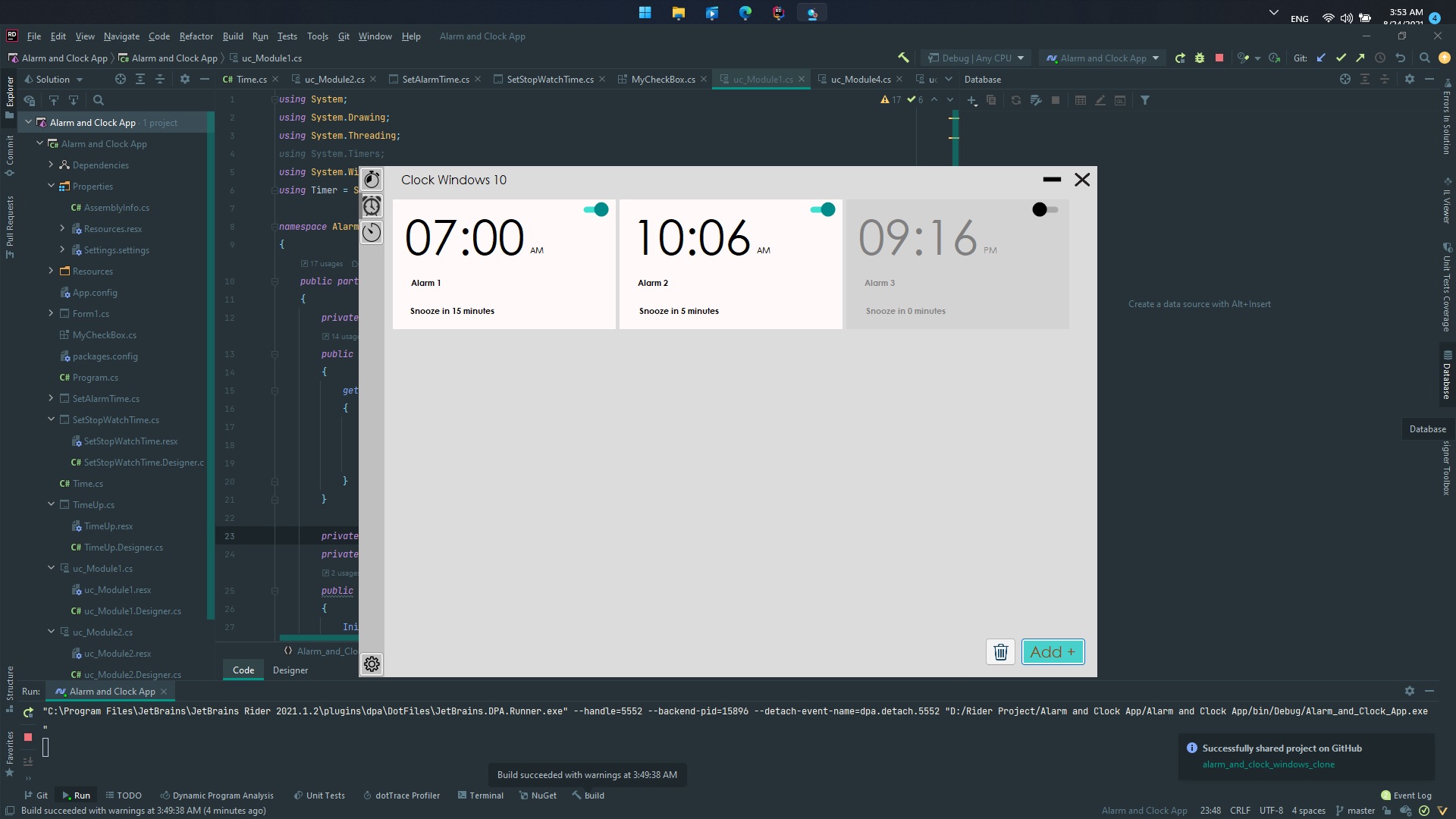Enable the Alarm 3 toggle
The height and width of the screenshot is (819, 1456).
point(1043,209)
